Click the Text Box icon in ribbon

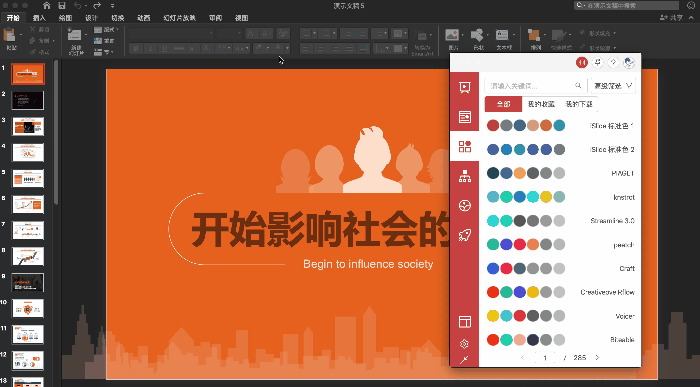(x=502, y=35)
